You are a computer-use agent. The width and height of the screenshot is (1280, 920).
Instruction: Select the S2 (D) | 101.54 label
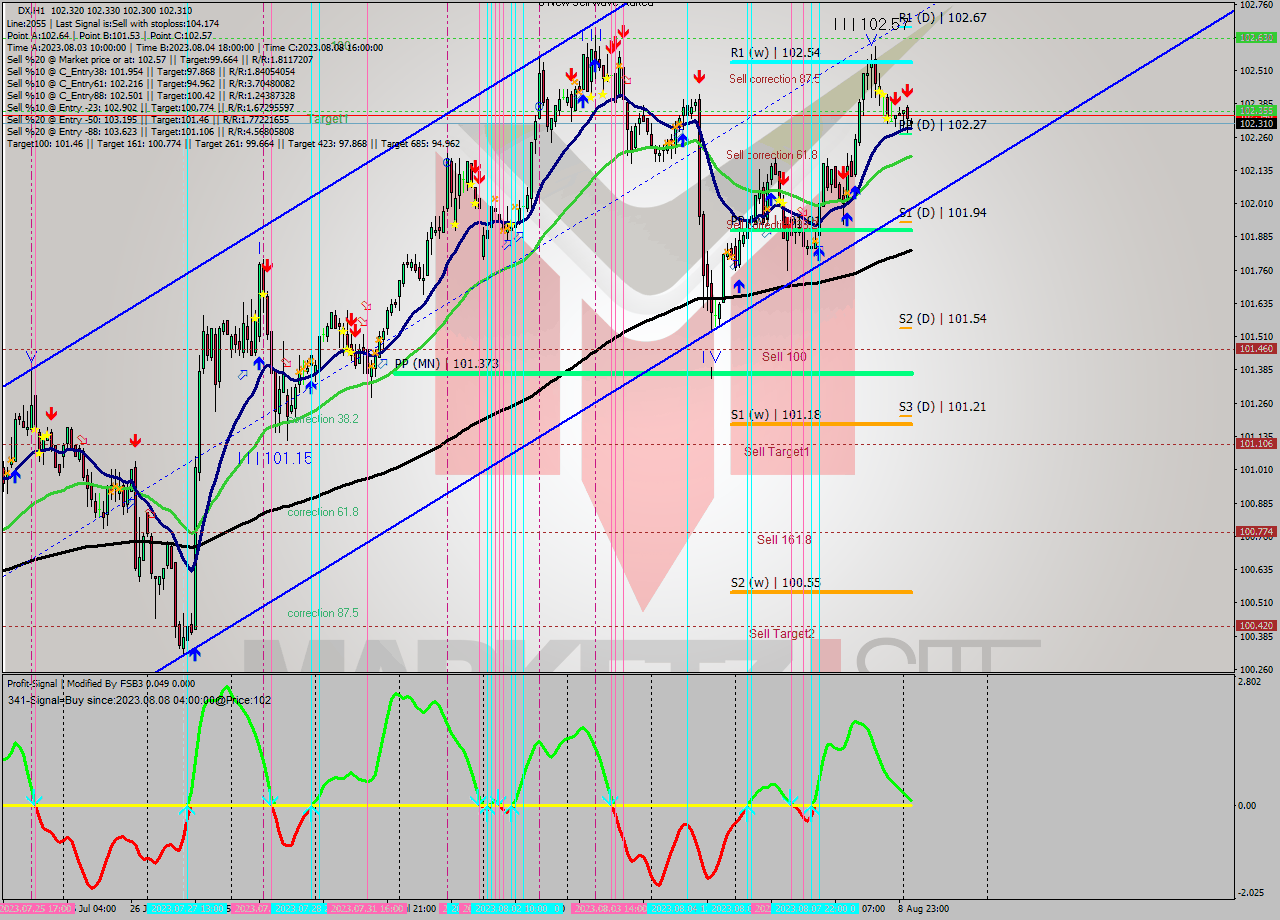(x=943, y=319)
